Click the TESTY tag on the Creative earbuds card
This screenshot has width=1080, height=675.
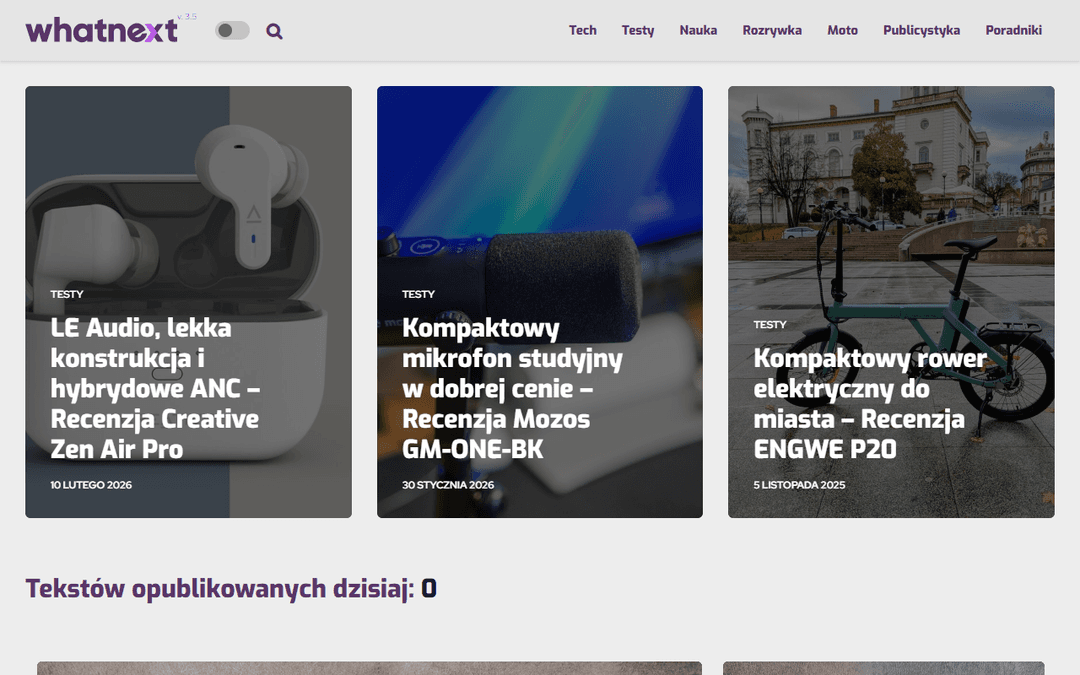pyautogui.click(x=67, y=294)
